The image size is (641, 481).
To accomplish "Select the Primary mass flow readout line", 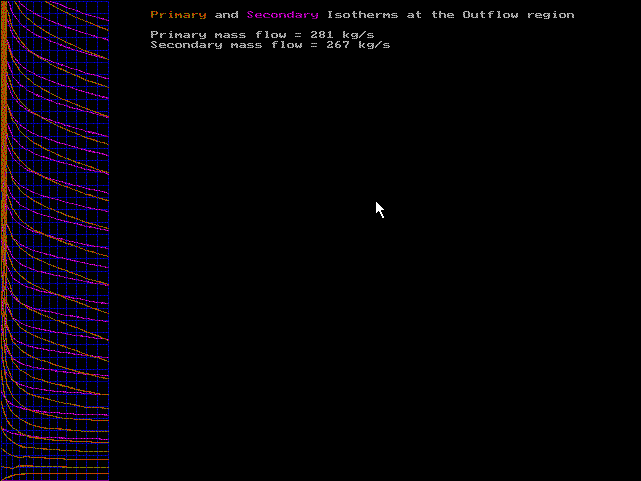I will [262, 35].
